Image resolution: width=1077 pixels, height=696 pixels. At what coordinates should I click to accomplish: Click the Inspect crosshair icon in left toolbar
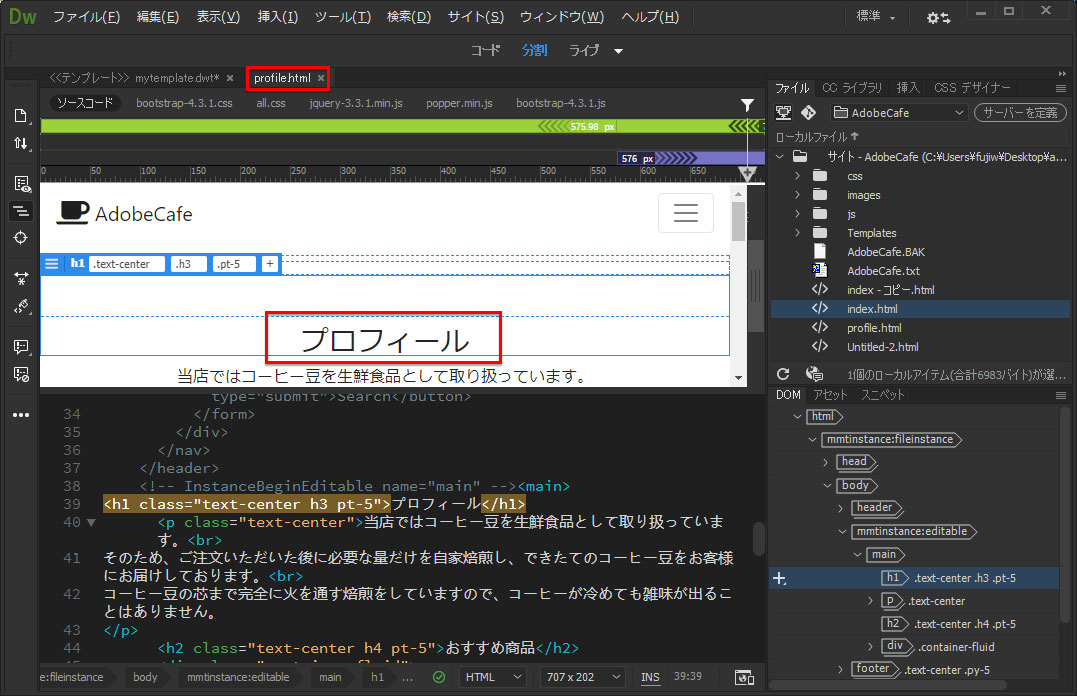tap(21, 237)
